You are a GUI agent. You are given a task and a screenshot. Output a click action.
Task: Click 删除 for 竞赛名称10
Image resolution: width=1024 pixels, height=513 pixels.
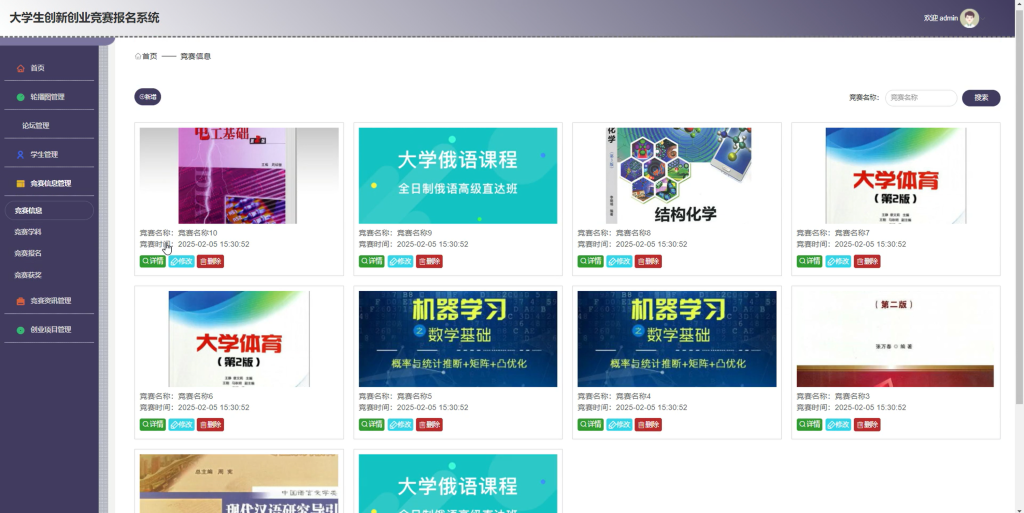(x=210, y=261)
